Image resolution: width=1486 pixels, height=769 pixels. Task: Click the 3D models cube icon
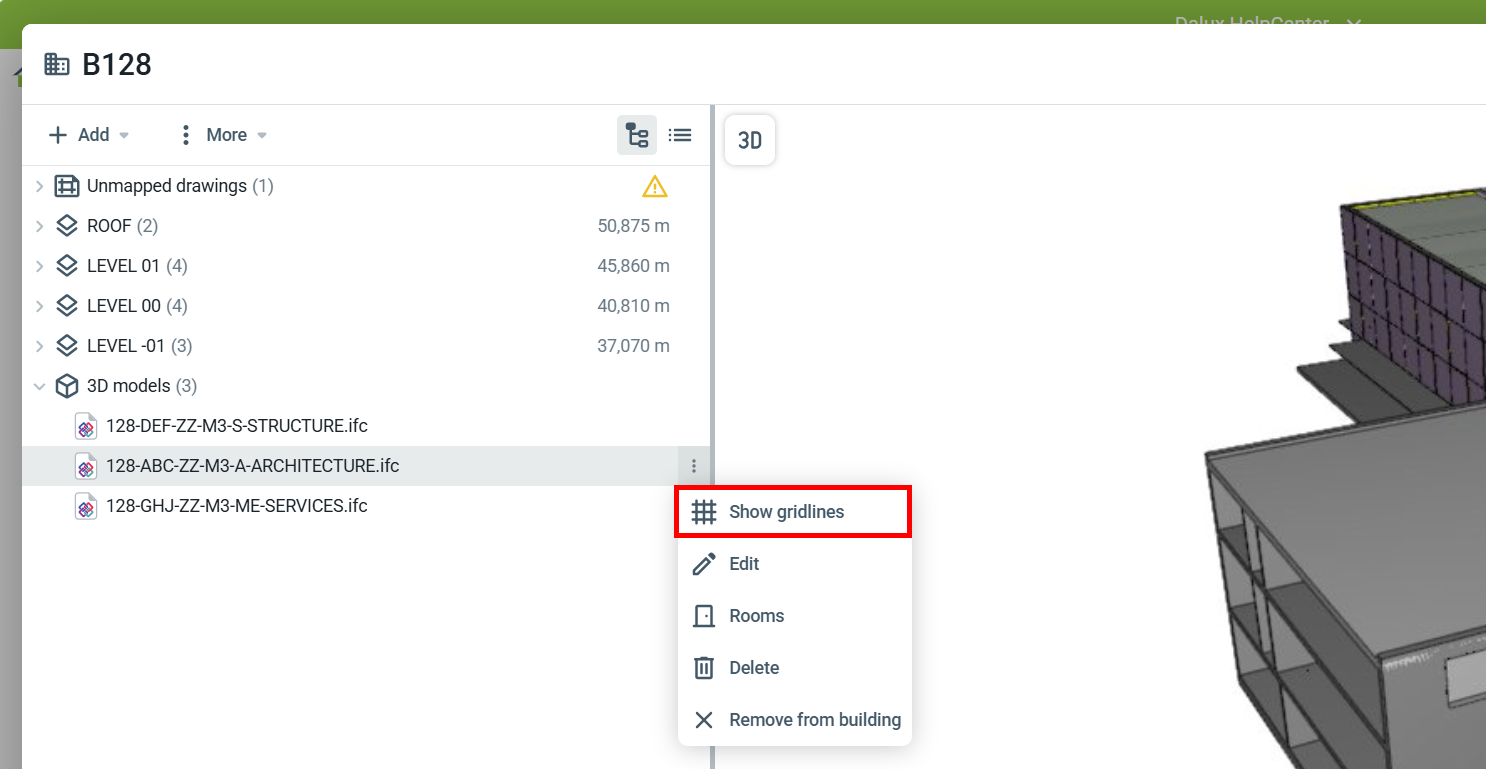tap(67, 386)
